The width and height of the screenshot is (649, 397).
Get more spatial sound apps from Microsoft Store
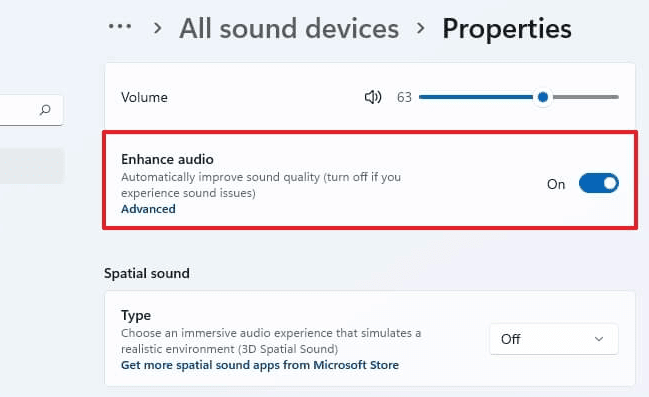(260, 365)
